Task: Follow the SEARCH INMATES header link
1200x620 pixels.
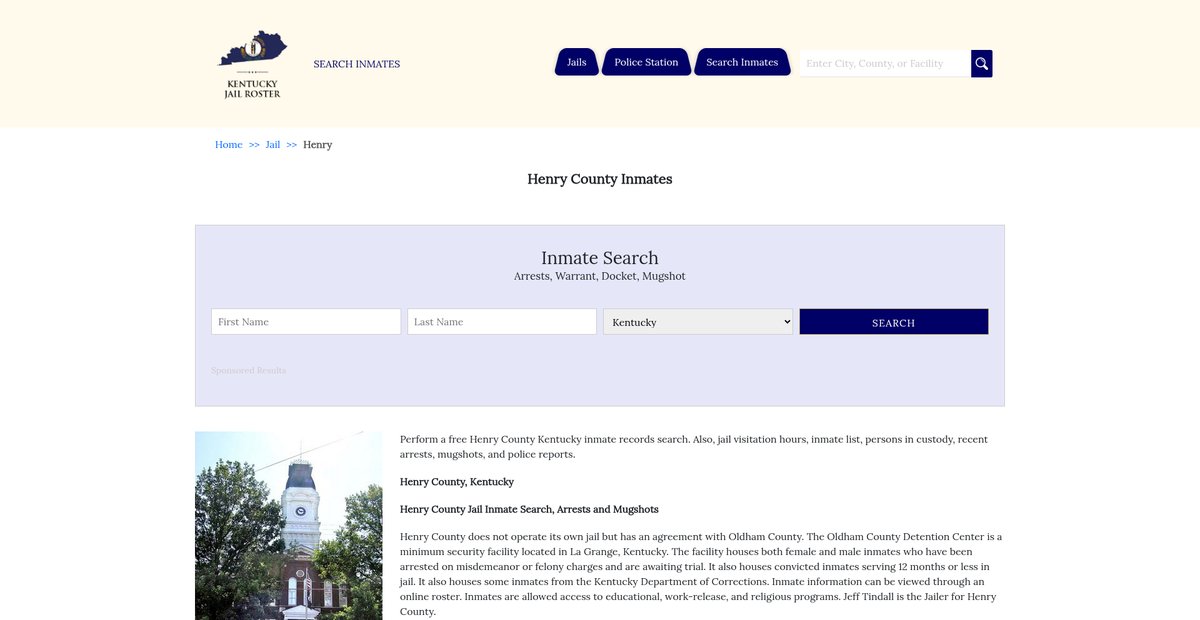Action: (x=357, y=64)
